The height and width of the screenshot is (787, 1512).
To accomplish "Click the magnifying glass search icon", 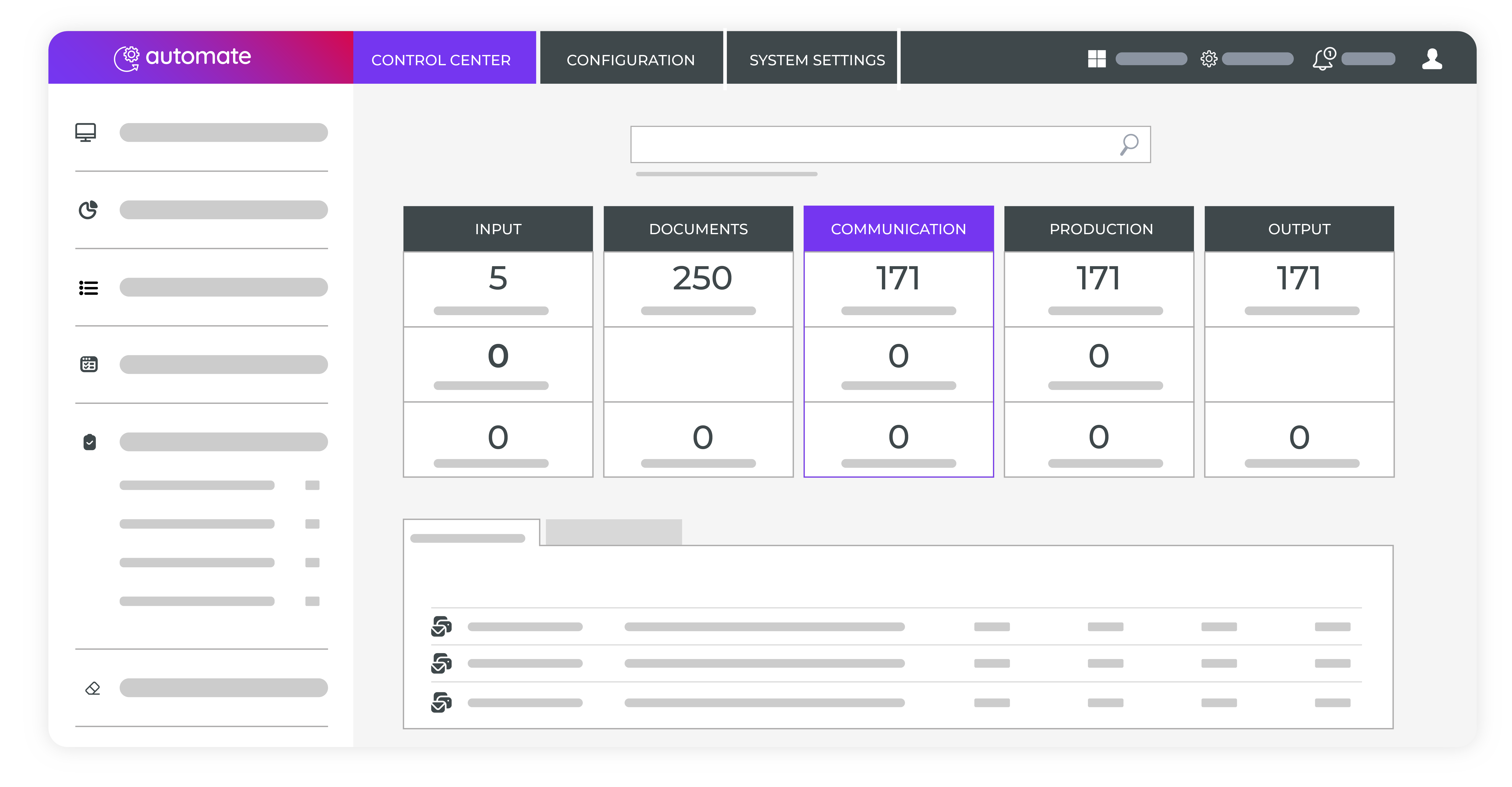I will [1129, 144].
